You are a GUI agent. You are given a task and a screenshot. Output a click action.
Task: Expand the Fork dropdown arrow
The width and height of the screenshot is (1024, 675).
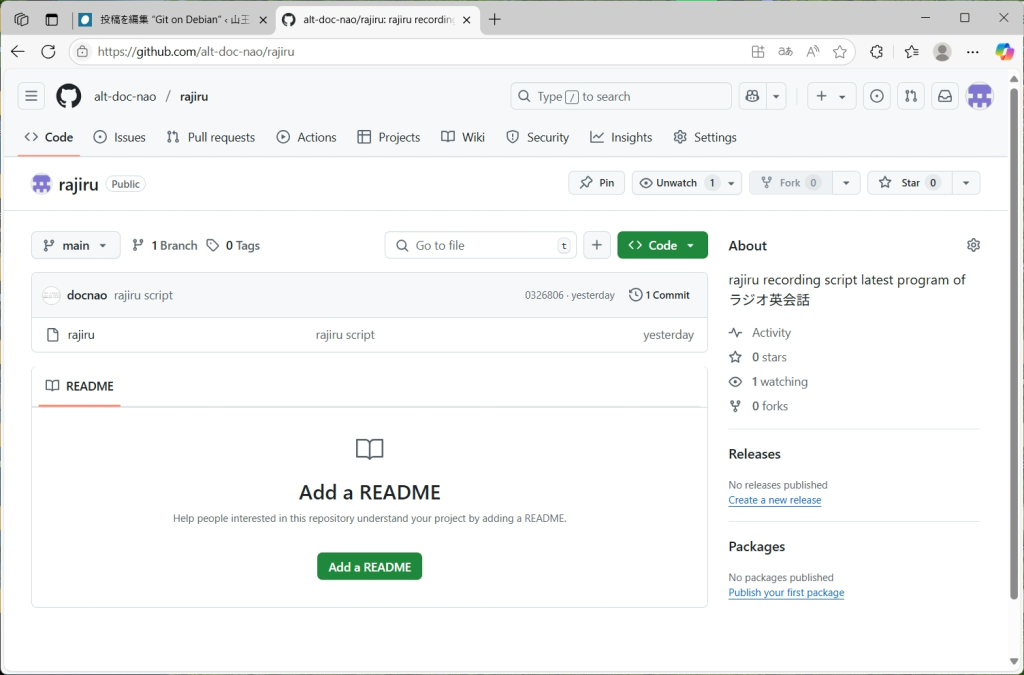(846, 183)
